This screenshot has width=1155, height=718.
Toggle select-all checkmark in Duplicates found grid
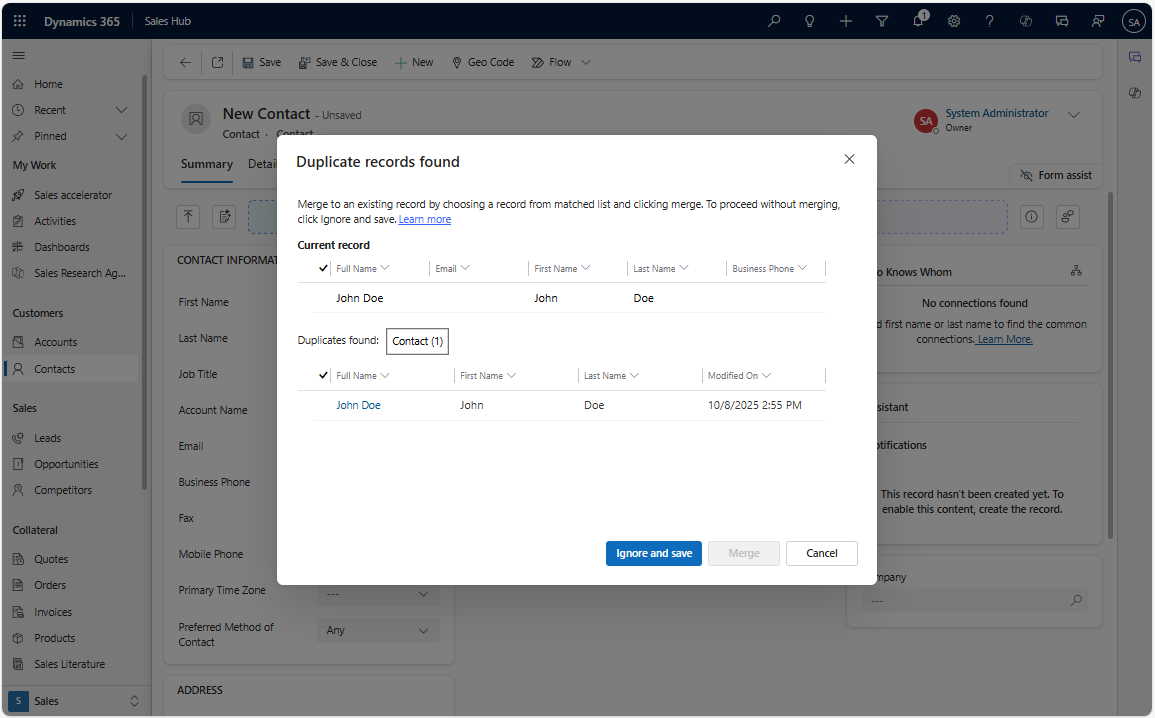click(x=322, y=375)
